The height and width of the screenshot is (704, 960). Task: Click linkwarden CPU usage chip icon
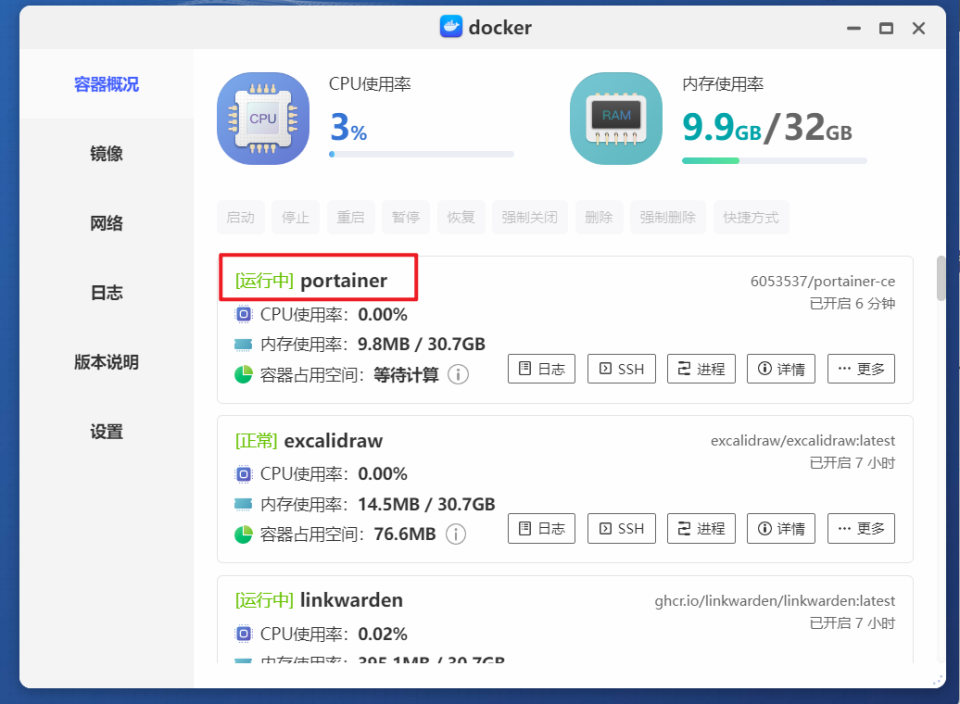click(x=244, y=634)
